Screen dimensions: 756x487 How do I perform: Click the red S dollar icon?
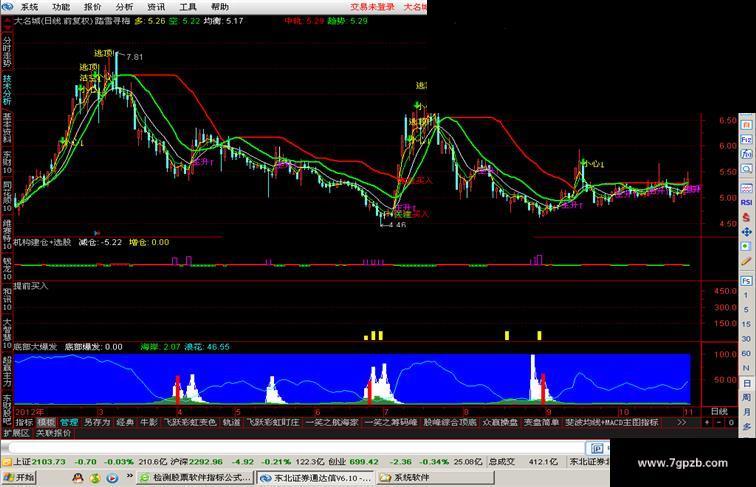click(746, 217)
